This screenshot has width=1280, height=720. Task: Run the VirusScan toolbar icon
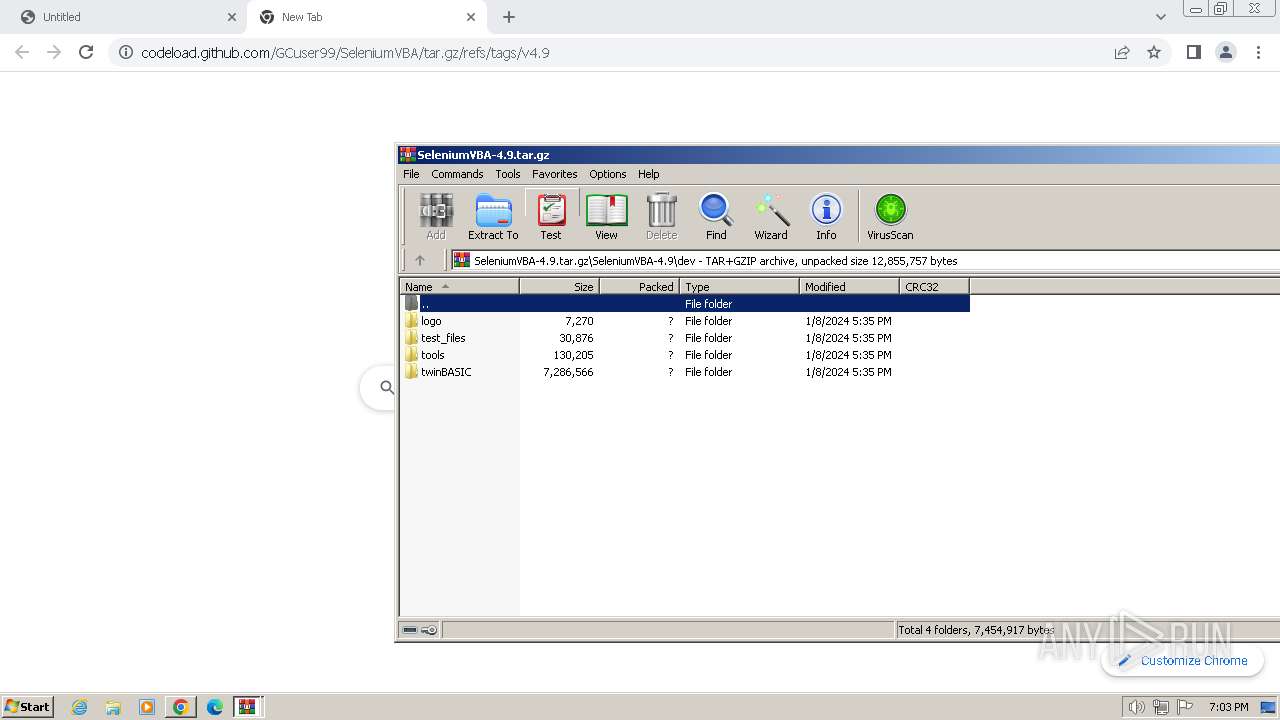(x=890, y=217)
